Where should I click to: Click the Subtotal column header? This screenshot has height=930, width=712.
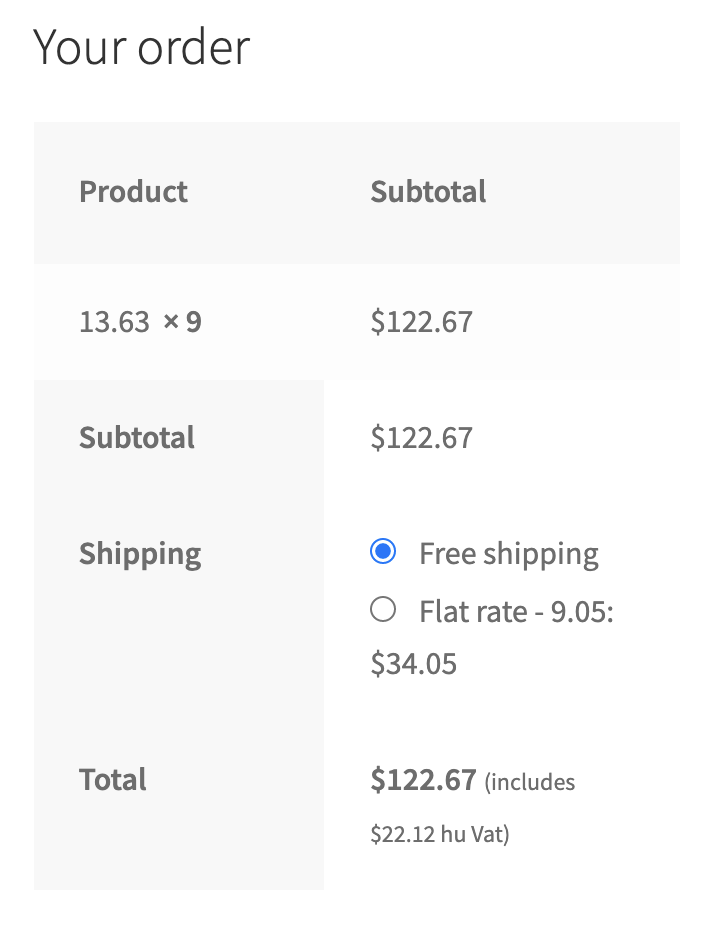tap(428, 191)
